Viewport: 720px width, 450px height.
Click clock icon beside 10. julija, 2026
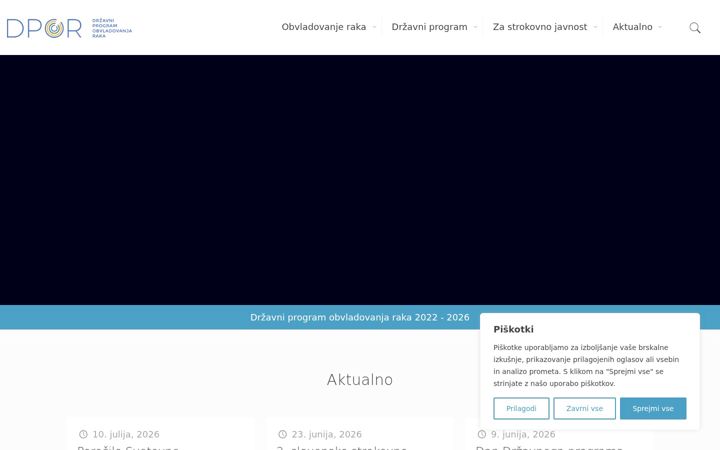(x=83, y=434)
